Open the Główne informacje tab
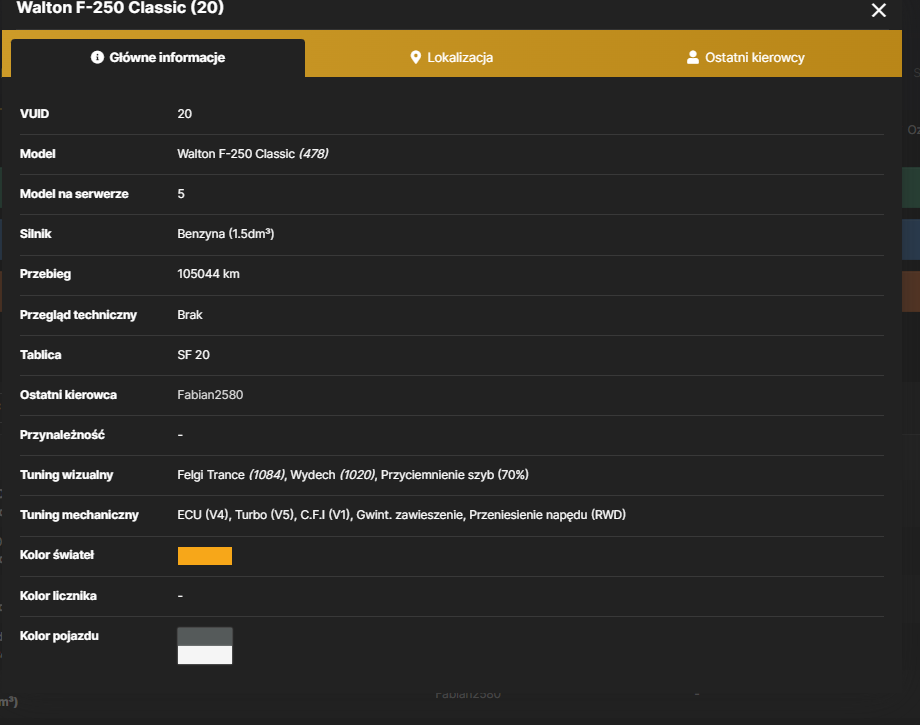The height and width of the screenshot is (725, 920). [158, 57]
